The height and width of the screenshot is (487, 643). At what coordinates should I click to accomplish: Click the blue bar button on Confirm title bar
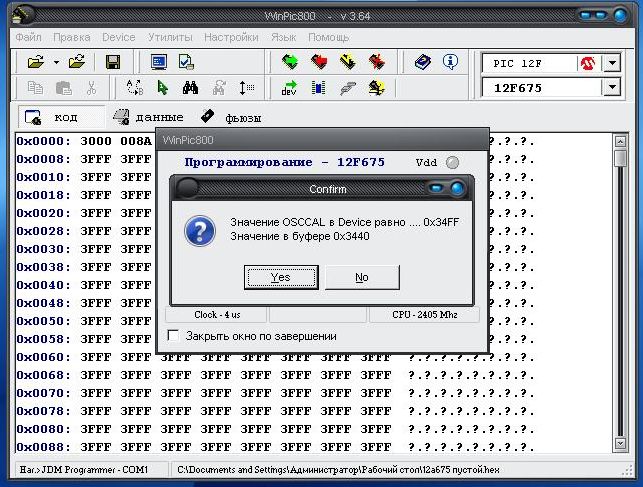pos(436,189)
